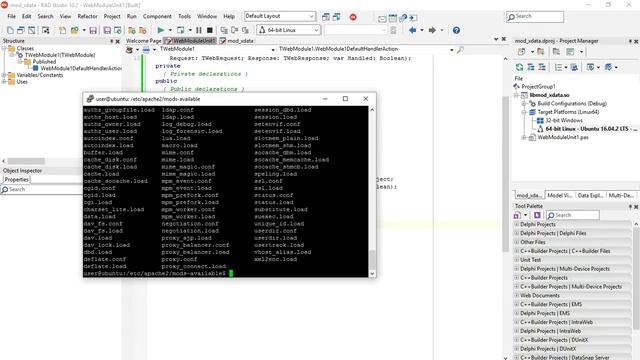Expand the Web Documents palette category
Image resolution: width=640 pixels, height=360 pixels.
(x=517, y=296)
